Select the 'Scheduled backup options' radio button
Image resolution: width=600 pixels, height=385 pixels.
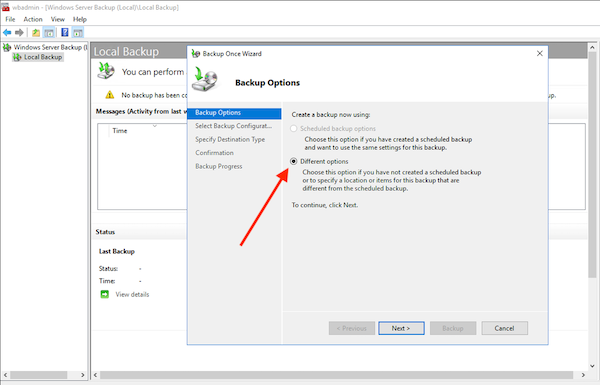(x=293, y=129)
